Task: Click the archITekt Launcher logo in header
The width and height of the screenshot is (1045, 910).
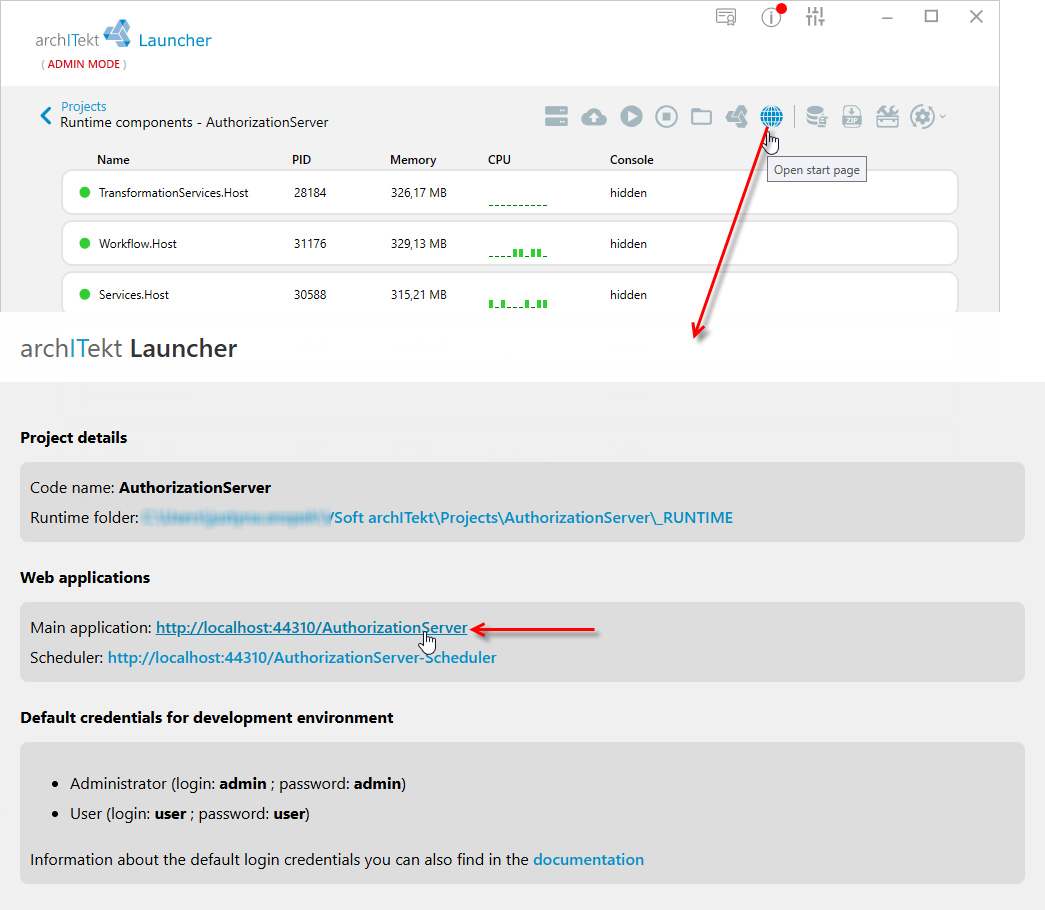Action: [123, 35]
